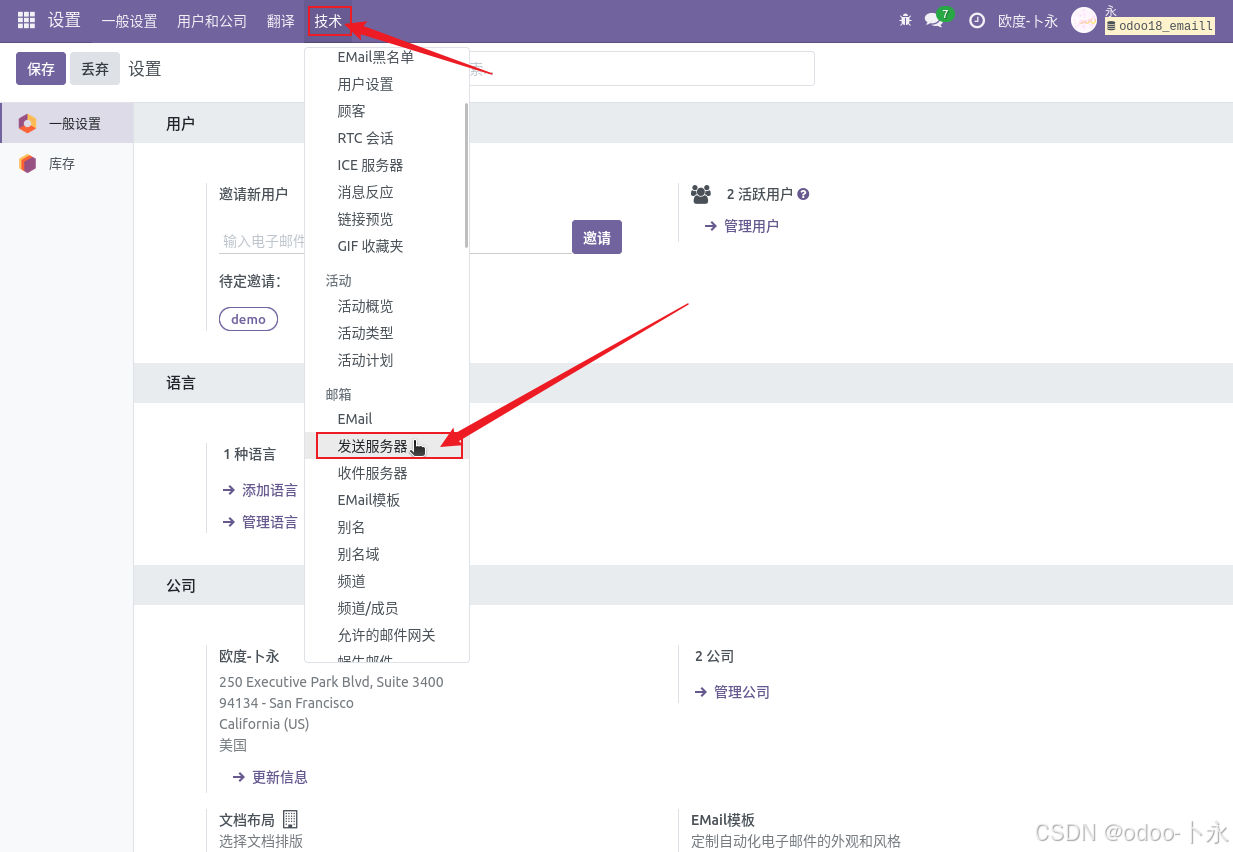Click the 添加语言 link
The height and width of the screenshot is (852, 1233).
point(270,490)
